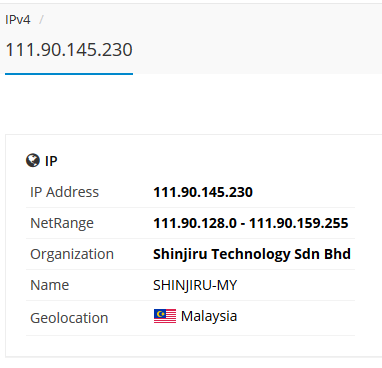Click the Organization row label
Image resolution: width=382 pixels, height=368 pixels.
pyautogui.click(x=72, y=254)
